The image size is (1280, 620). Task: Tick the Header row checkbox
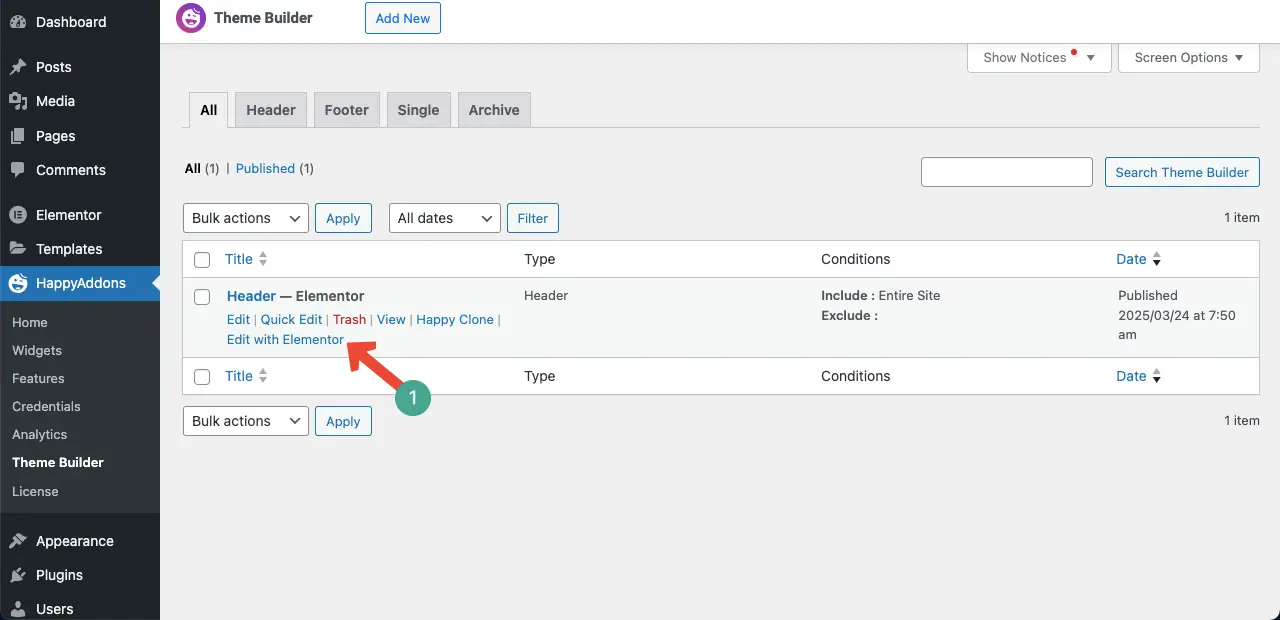202,297
